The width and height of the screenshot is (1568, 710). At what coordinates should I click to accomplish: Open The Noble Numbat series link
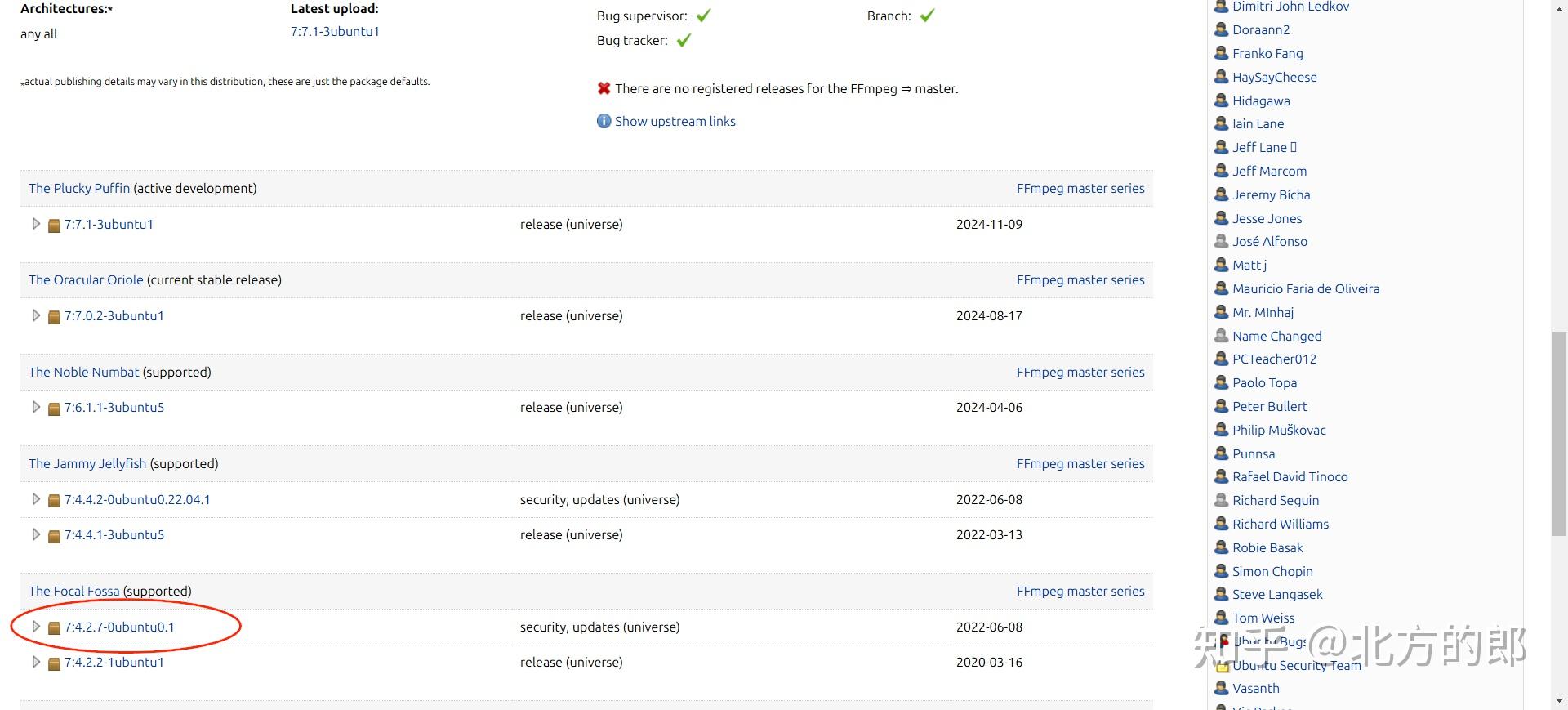click(84, 372)
